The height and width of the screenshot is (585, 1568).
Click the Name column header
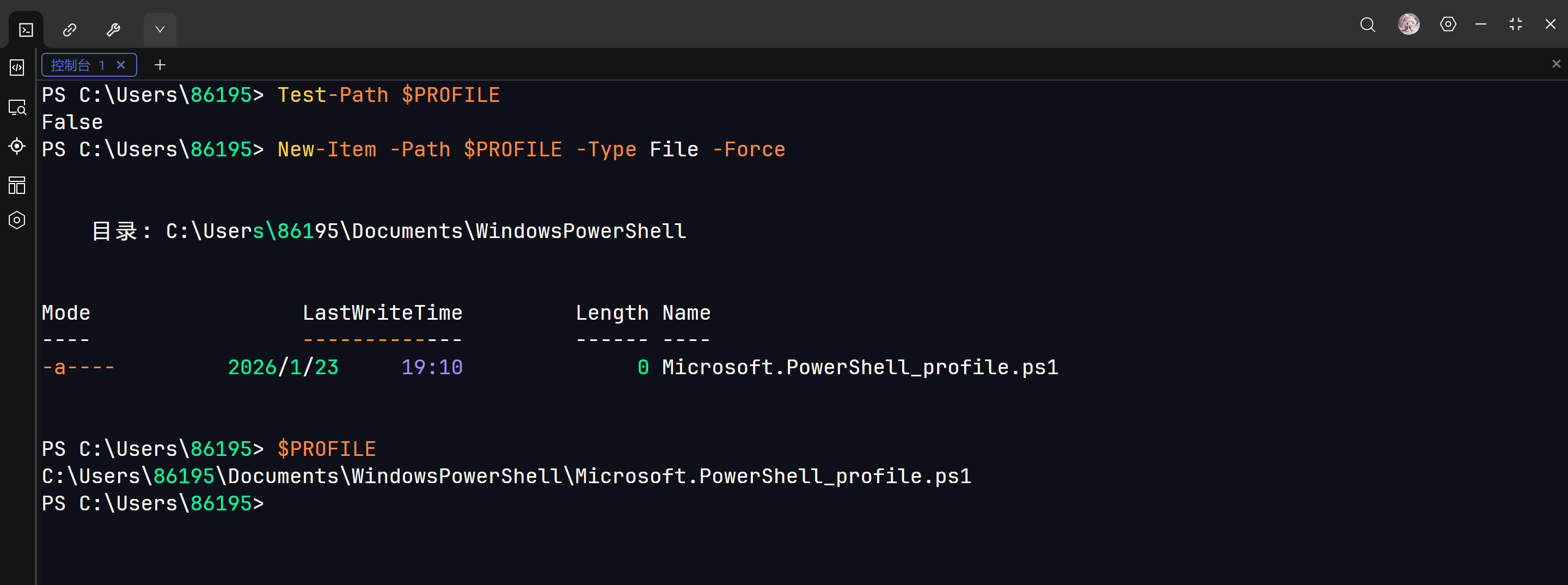click(x=686, y=313)
